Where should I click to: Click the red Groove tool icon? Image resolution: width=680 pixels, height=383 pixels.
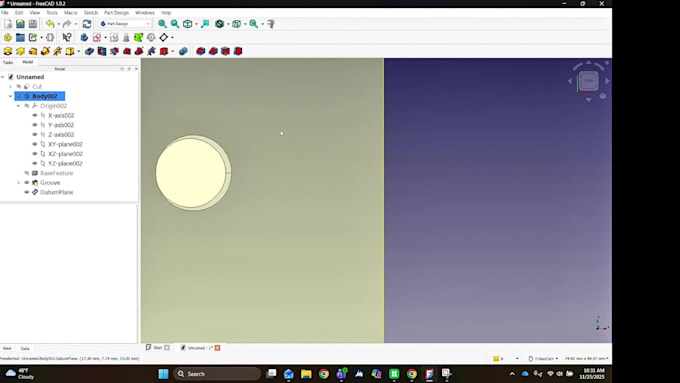(x=114, y=51)
